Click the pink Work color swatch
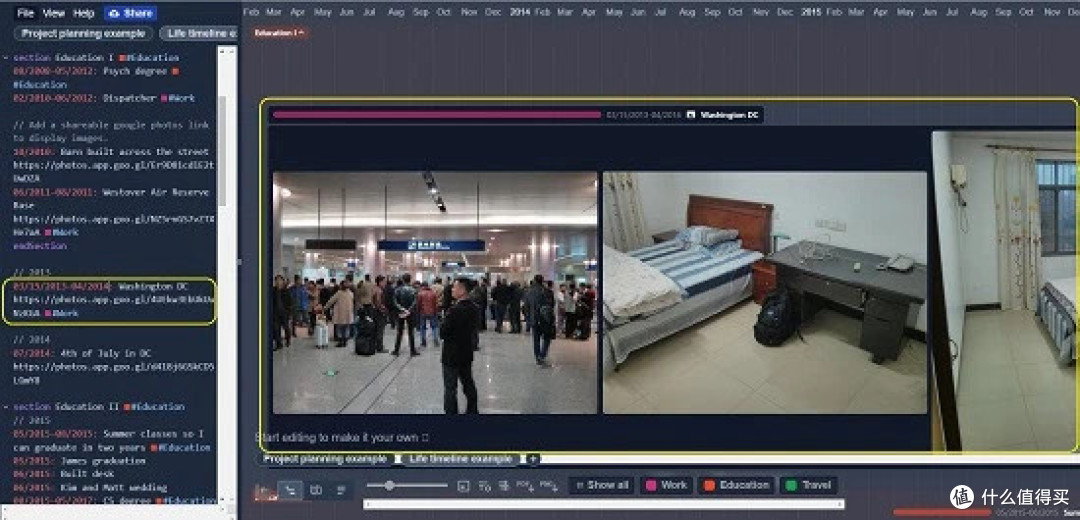The height and width of the screenshot is (520, 1080). tap(650, 486)
